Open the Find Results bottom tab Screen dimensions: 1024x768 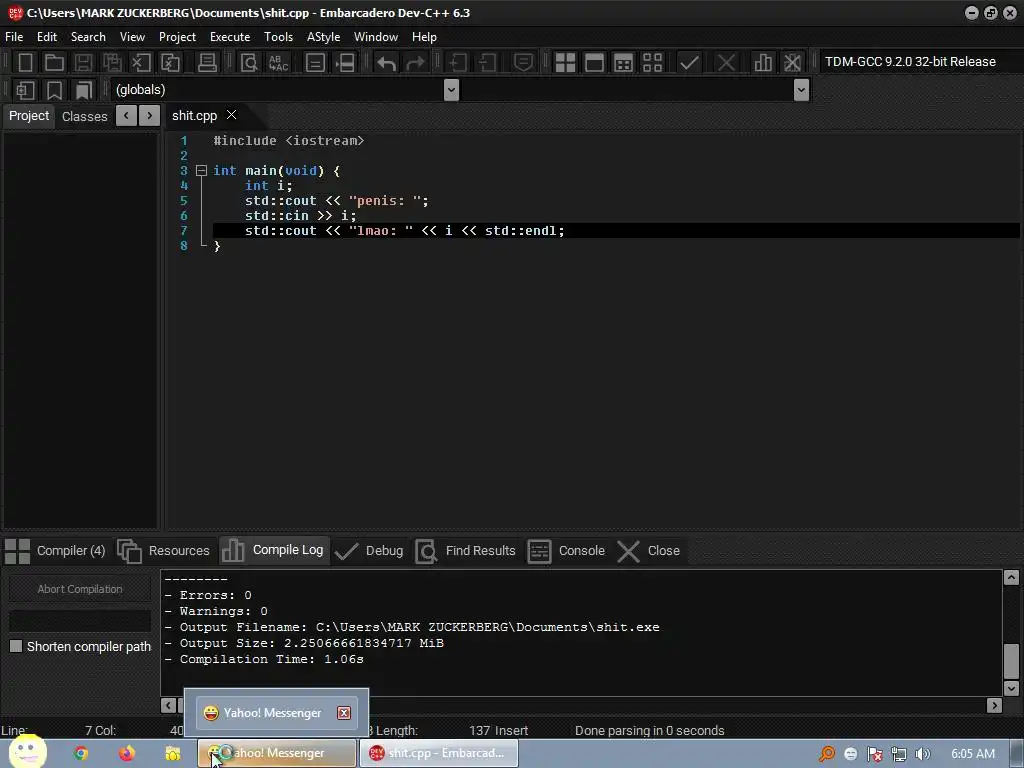pyautogui.click(x=466, y=551)
